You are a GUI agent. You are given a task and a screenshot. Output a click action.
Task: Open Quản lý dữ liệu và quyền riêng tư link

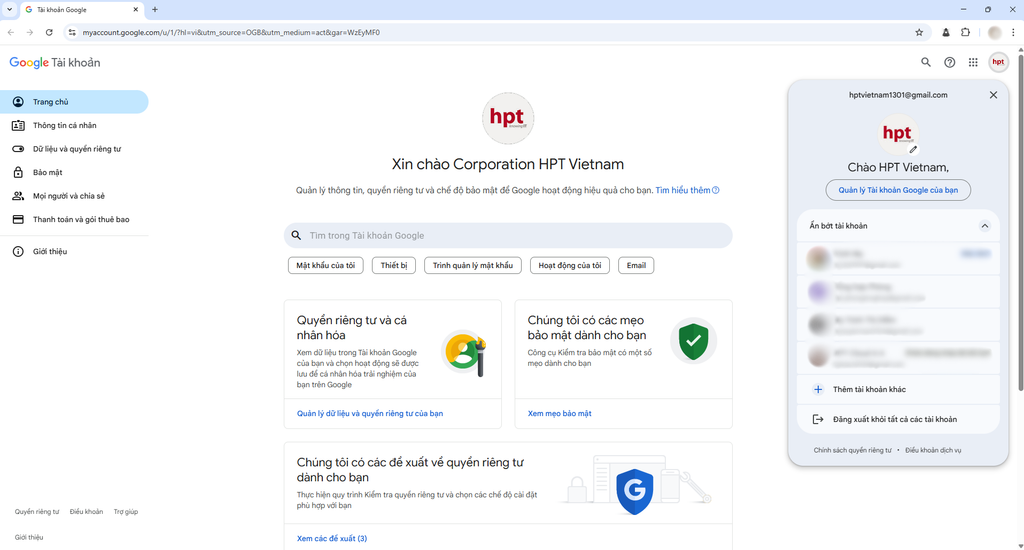(370, 413)
